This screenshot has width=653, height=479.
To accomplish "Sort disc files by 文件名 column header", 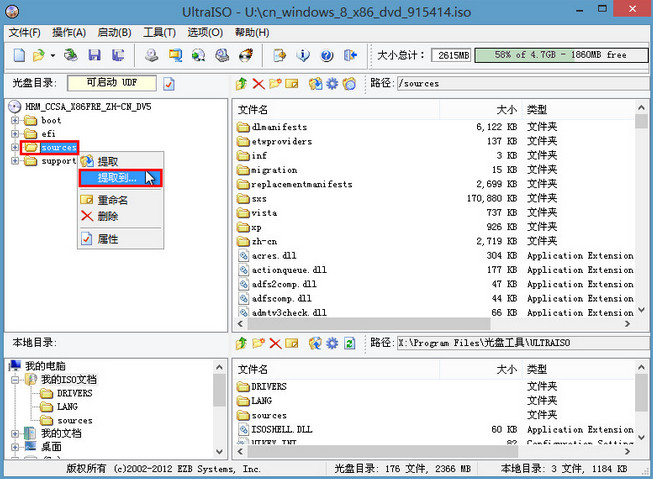I will point(336,110).
